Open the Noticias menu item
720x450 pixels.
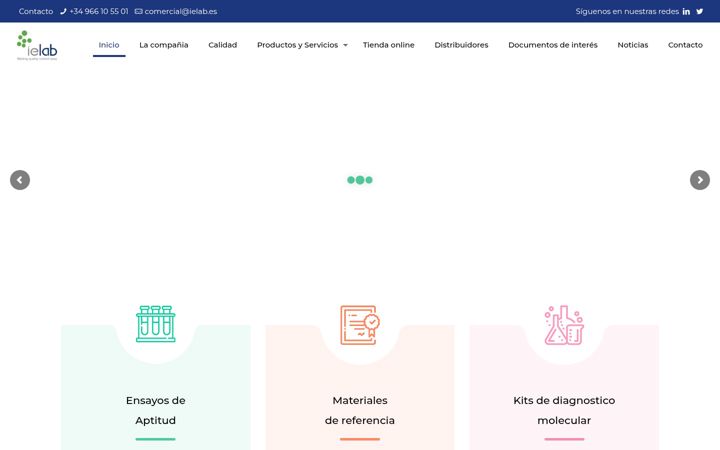pos(633,45)
